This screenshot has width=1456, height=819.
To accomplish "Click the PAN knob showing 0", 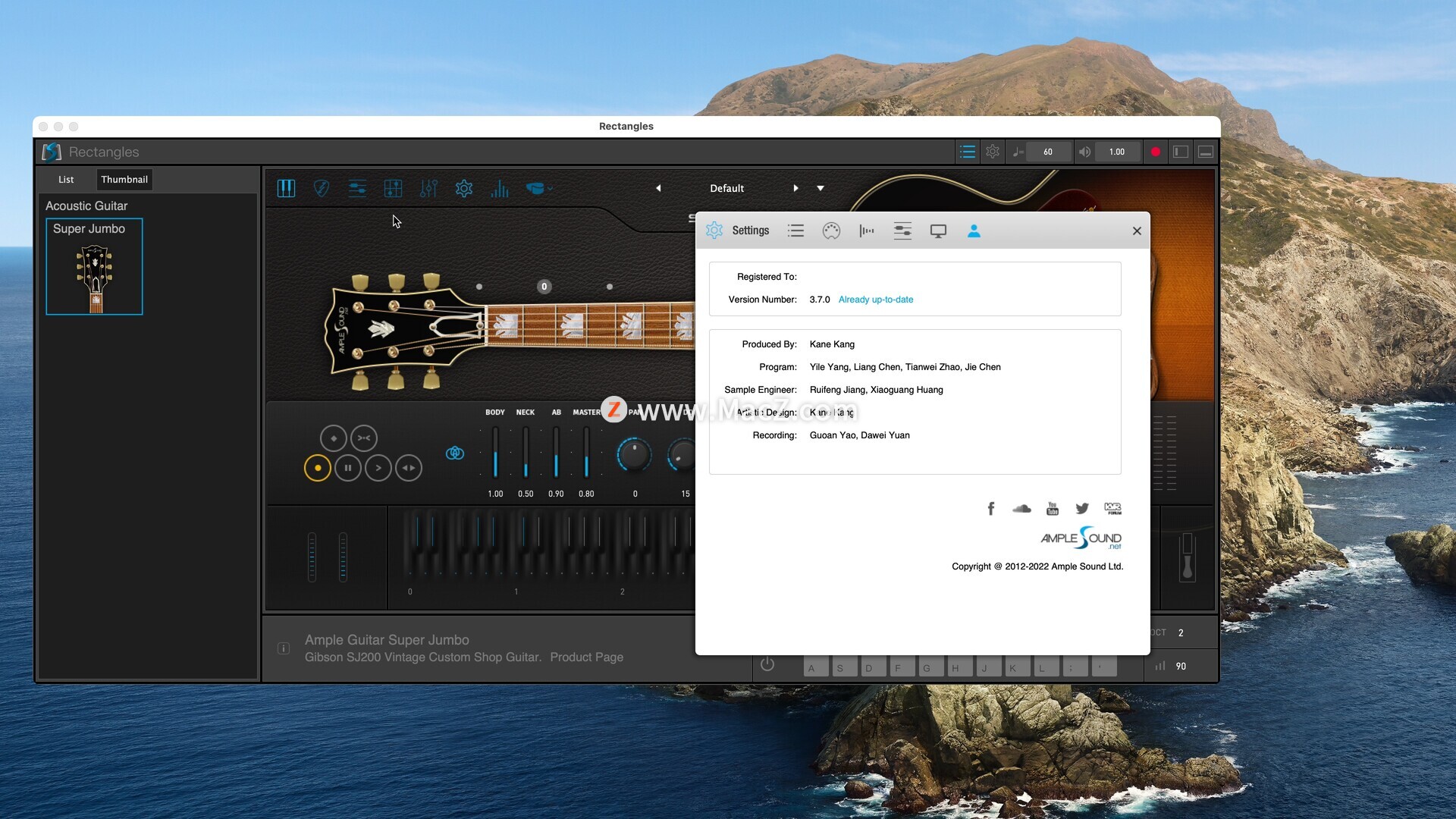I will pos(634,454).
